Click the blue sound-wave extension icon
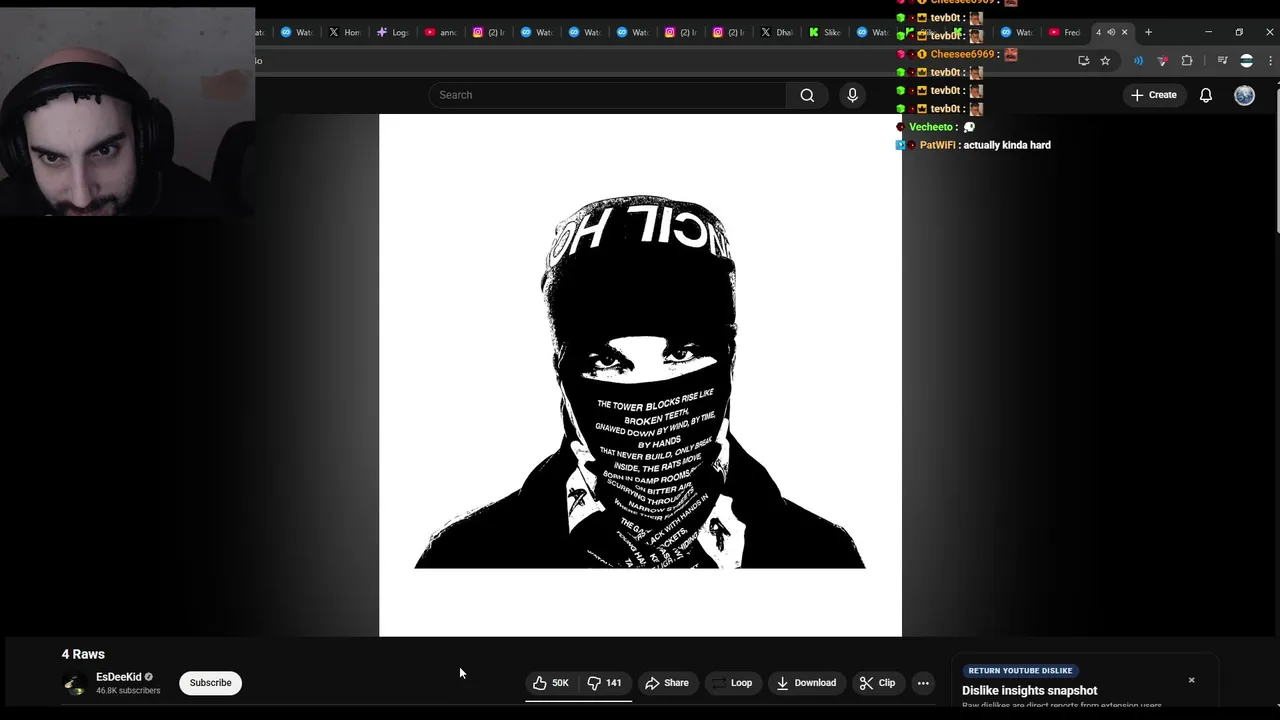Image resolution: width=1280 pixels, height=720 pixels. coord(1138,61)
